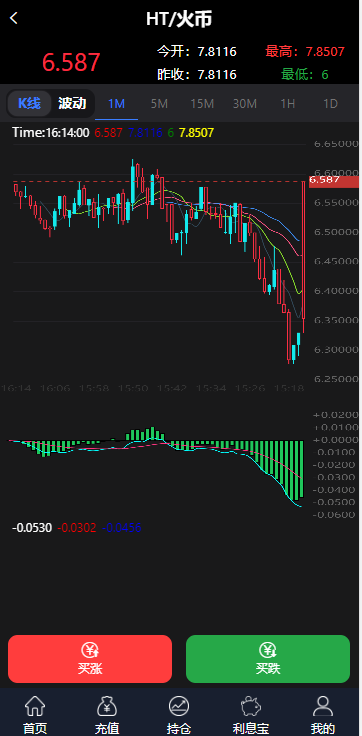
Task: Select the 1M timeframe tab
Action: tap(116, 104)
